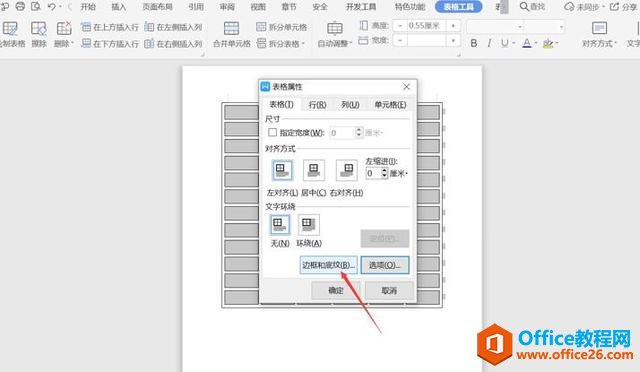Decrease row height with minus button
The width and height of the screenshot is (640, 372).
click(x=400, y=26)
